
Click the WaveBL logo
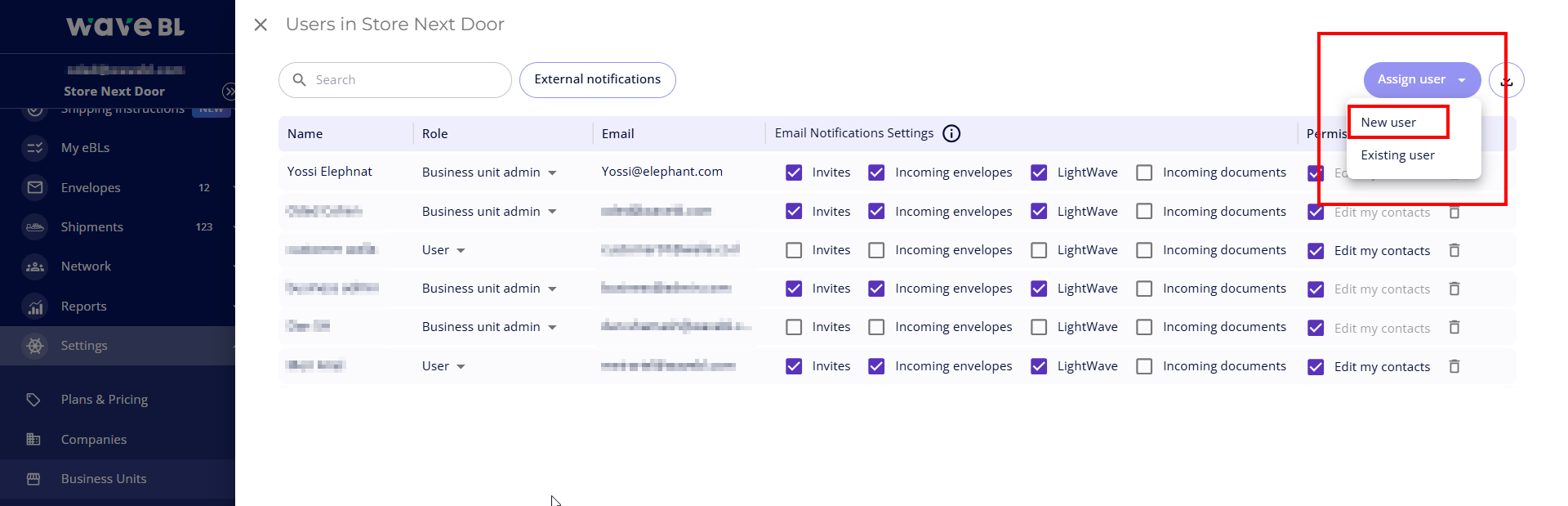pos(125,27)
